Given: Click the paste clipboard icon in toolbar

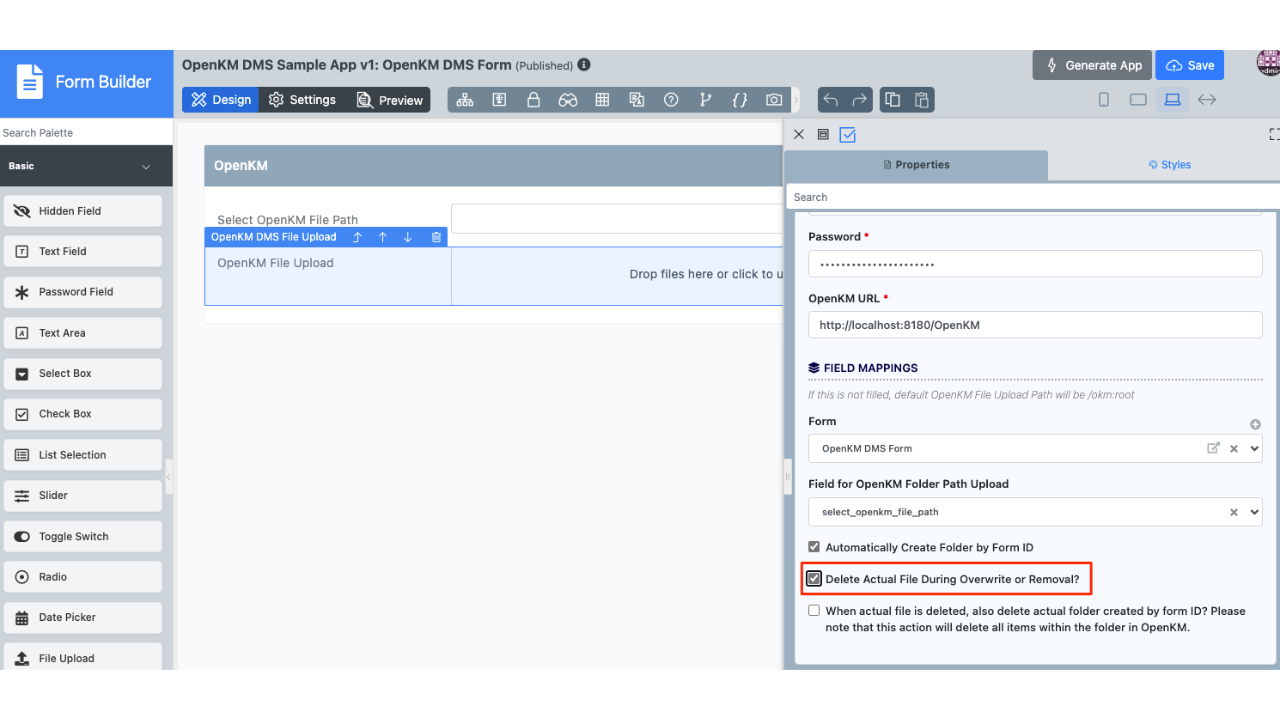Looking at the screenshot, I should 922,100.
